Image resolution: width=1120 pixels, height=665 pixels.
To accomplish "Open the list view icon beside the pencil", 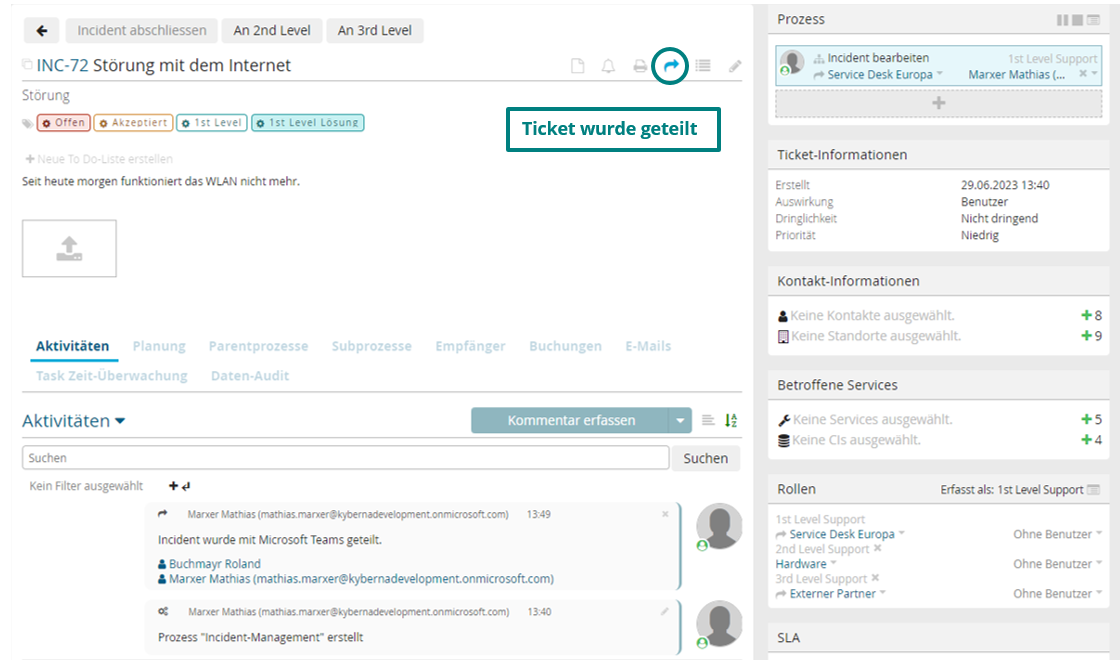I will 703,66.
